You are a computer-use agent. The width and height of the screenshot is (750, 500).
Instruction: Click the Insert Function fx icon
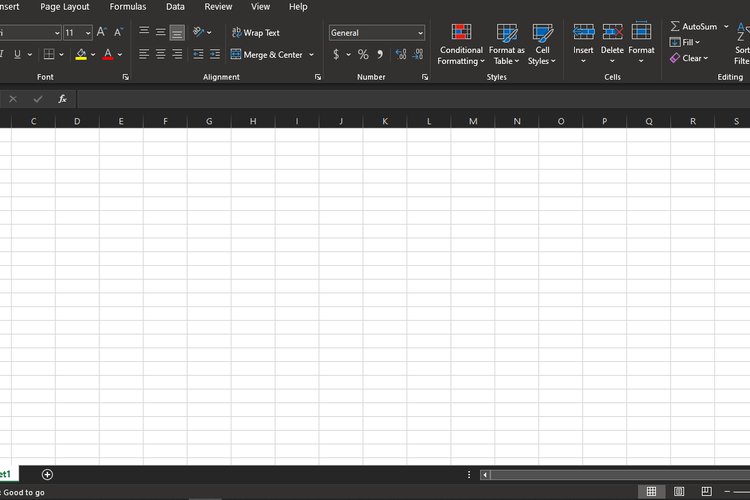coord(62,99)
